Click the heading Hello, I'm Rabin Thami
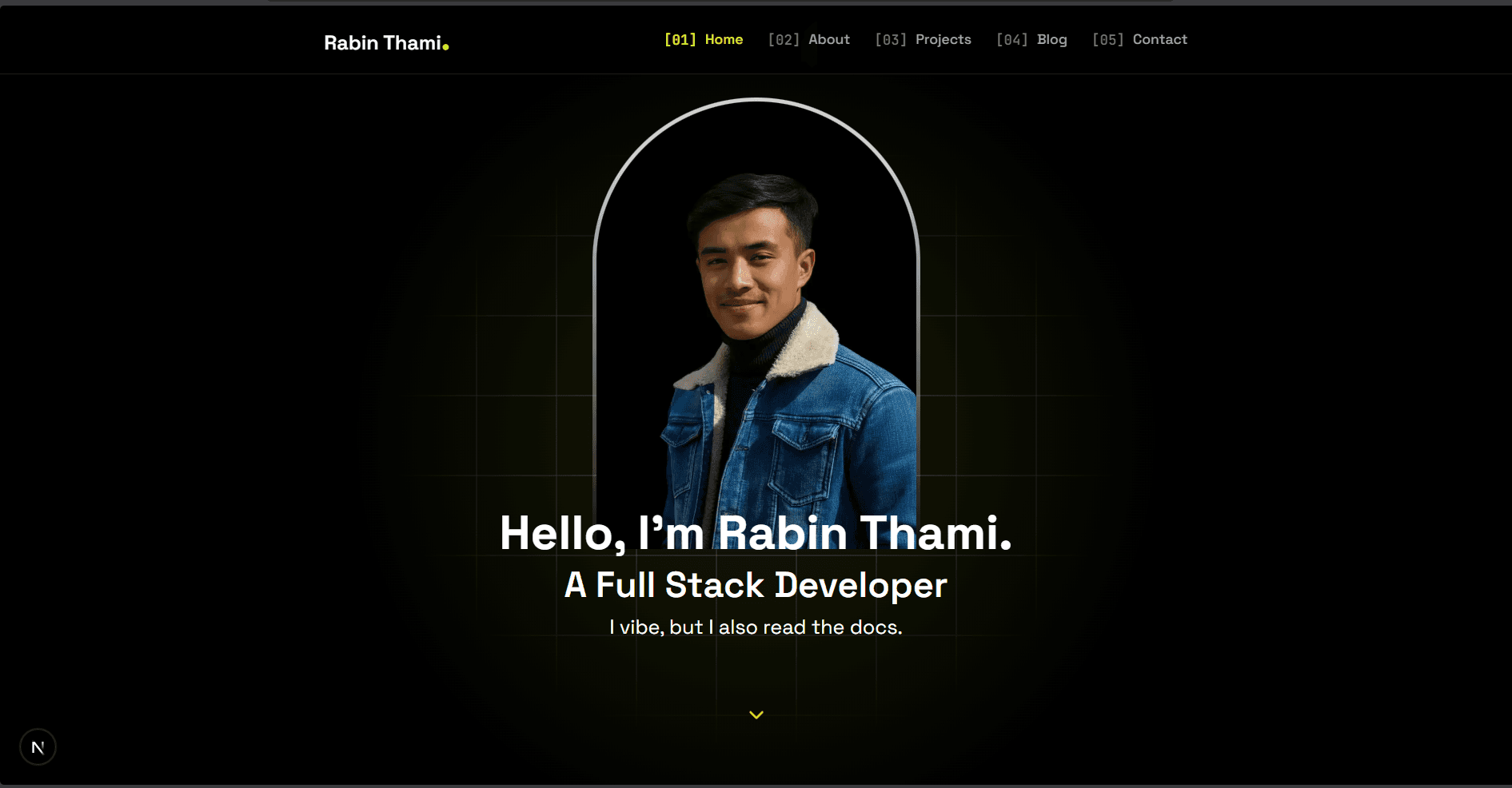This screenshot has width=1512, height=788. 755,533
